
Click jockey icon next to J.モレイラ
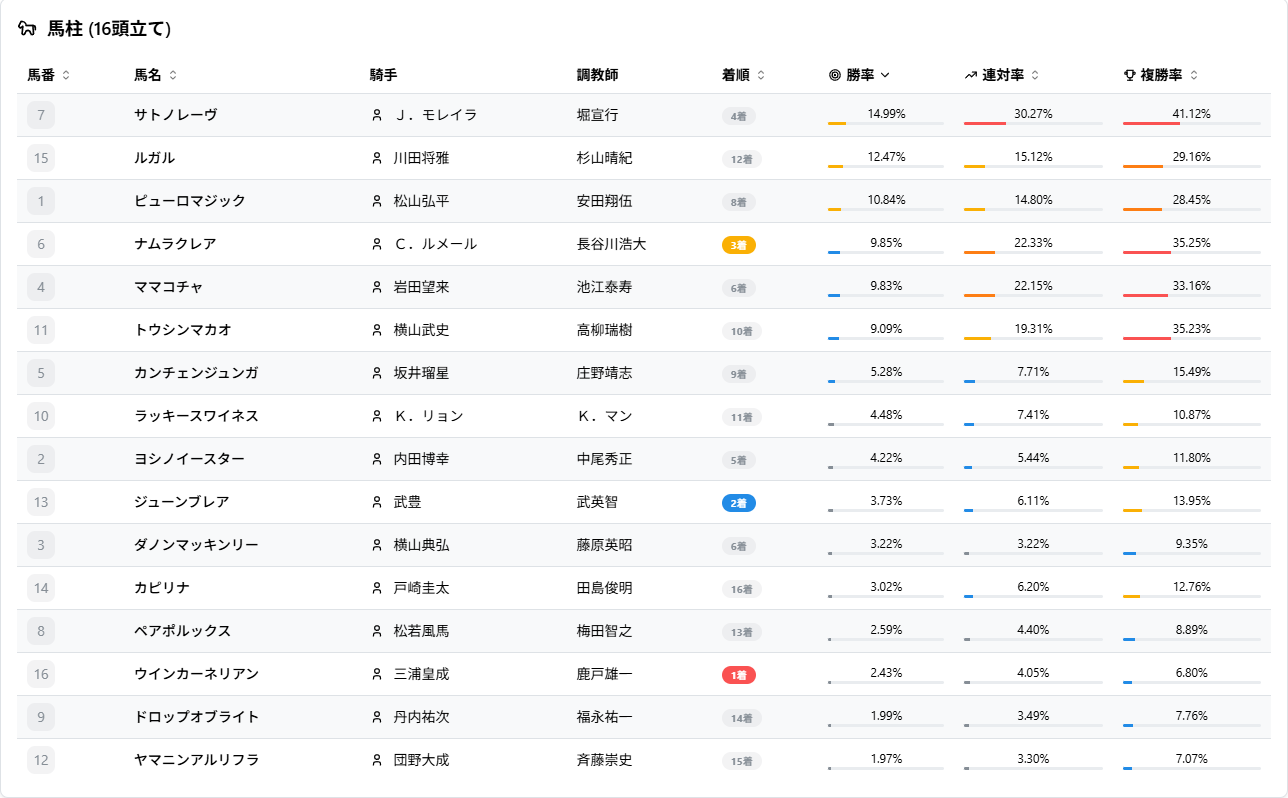click(377, 115)
